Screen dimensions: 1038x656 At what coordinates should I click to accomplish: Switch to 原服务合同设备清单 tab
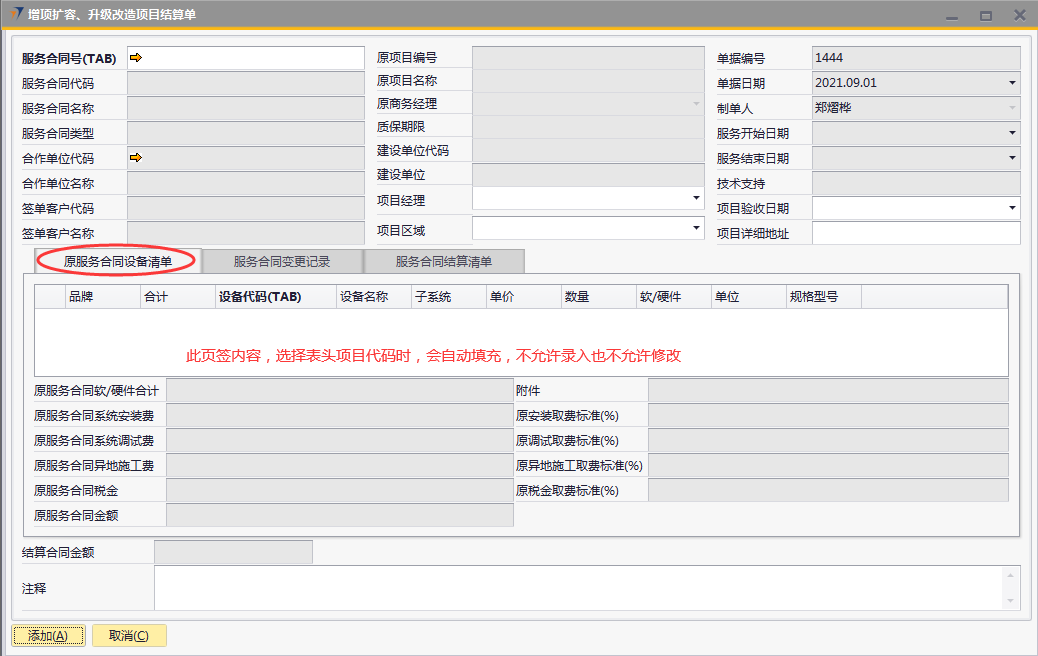(x=118, y=262)
